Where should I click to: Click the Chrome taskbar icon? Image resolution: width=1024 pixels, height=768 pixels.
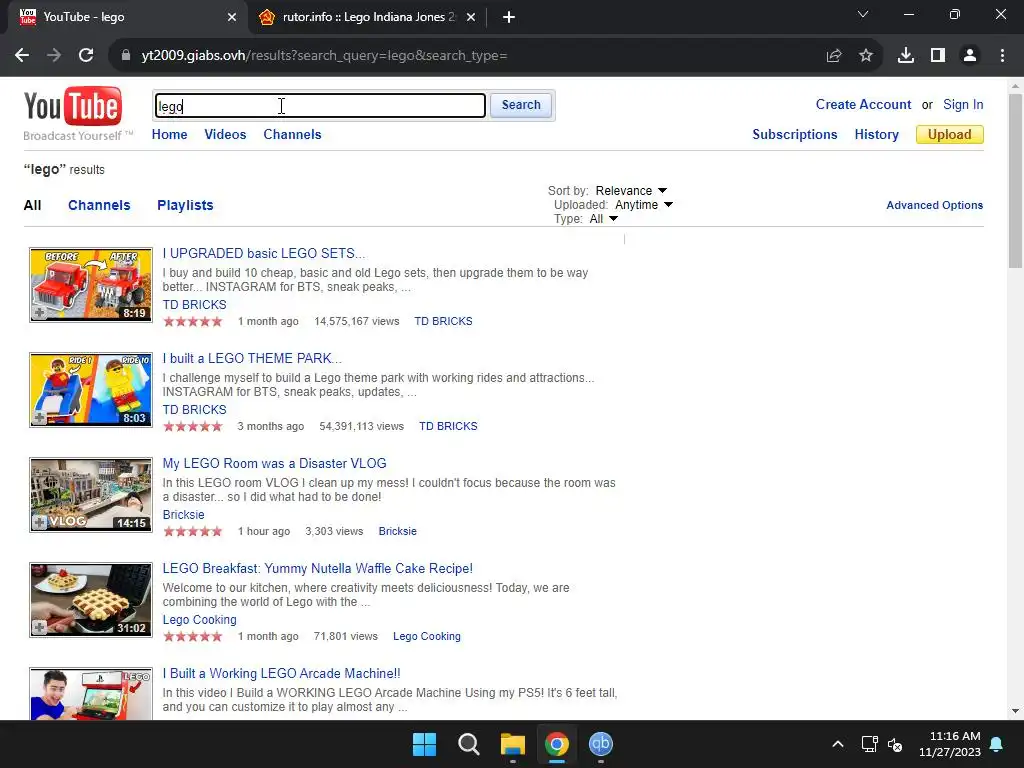(556, 744)
